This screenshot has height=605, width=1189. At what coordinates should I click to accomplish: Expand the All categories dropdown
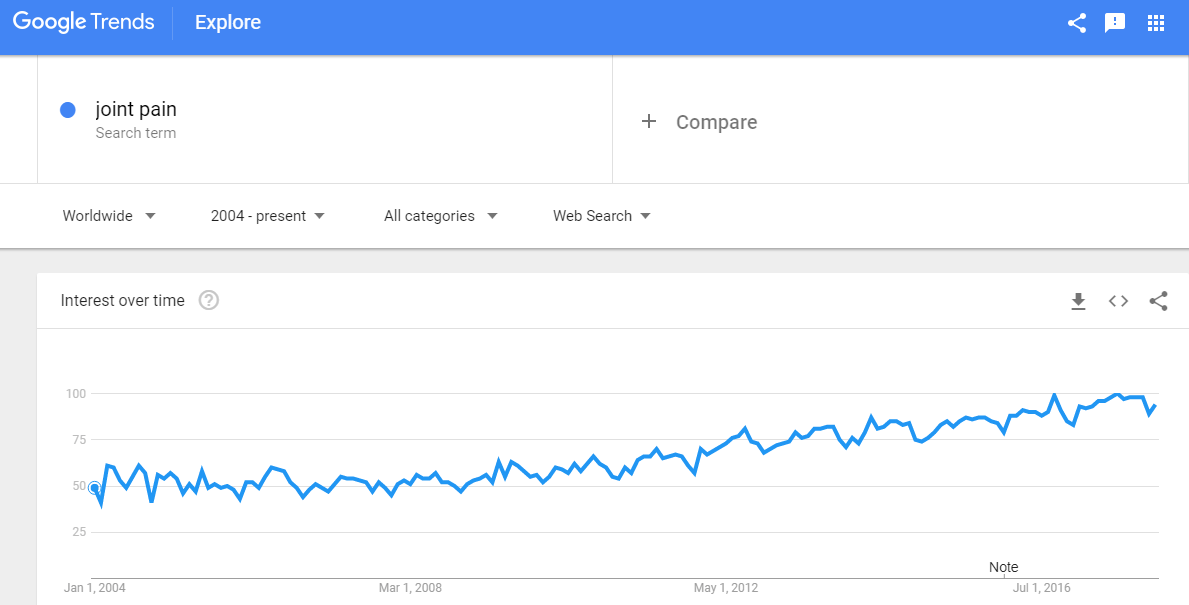pos(441,216)
